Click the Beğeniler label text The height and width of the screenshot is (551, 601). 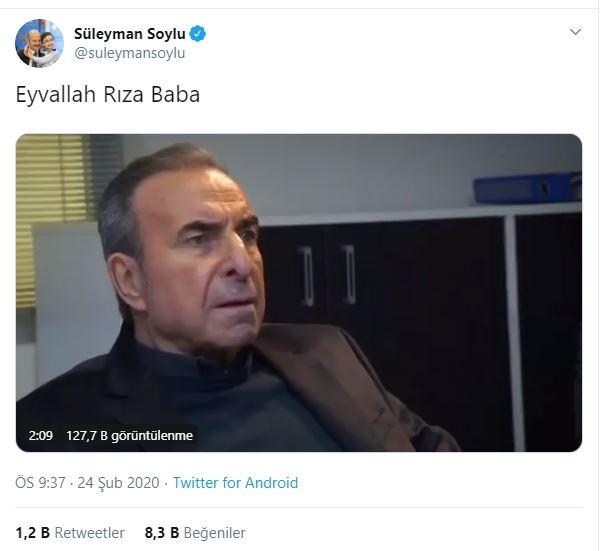pyautogui.click(x=215, y=533)
